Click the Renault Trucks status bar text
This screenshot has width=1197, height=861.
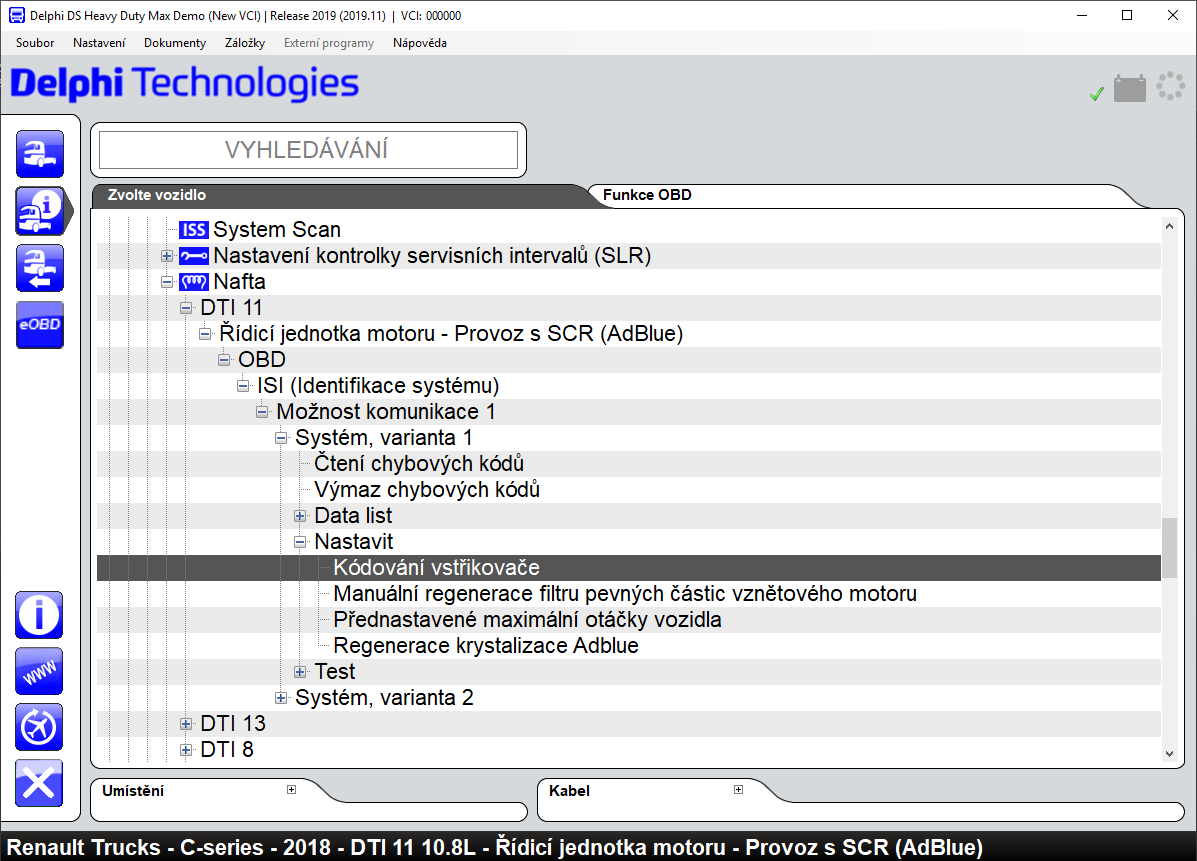[495, 847]
